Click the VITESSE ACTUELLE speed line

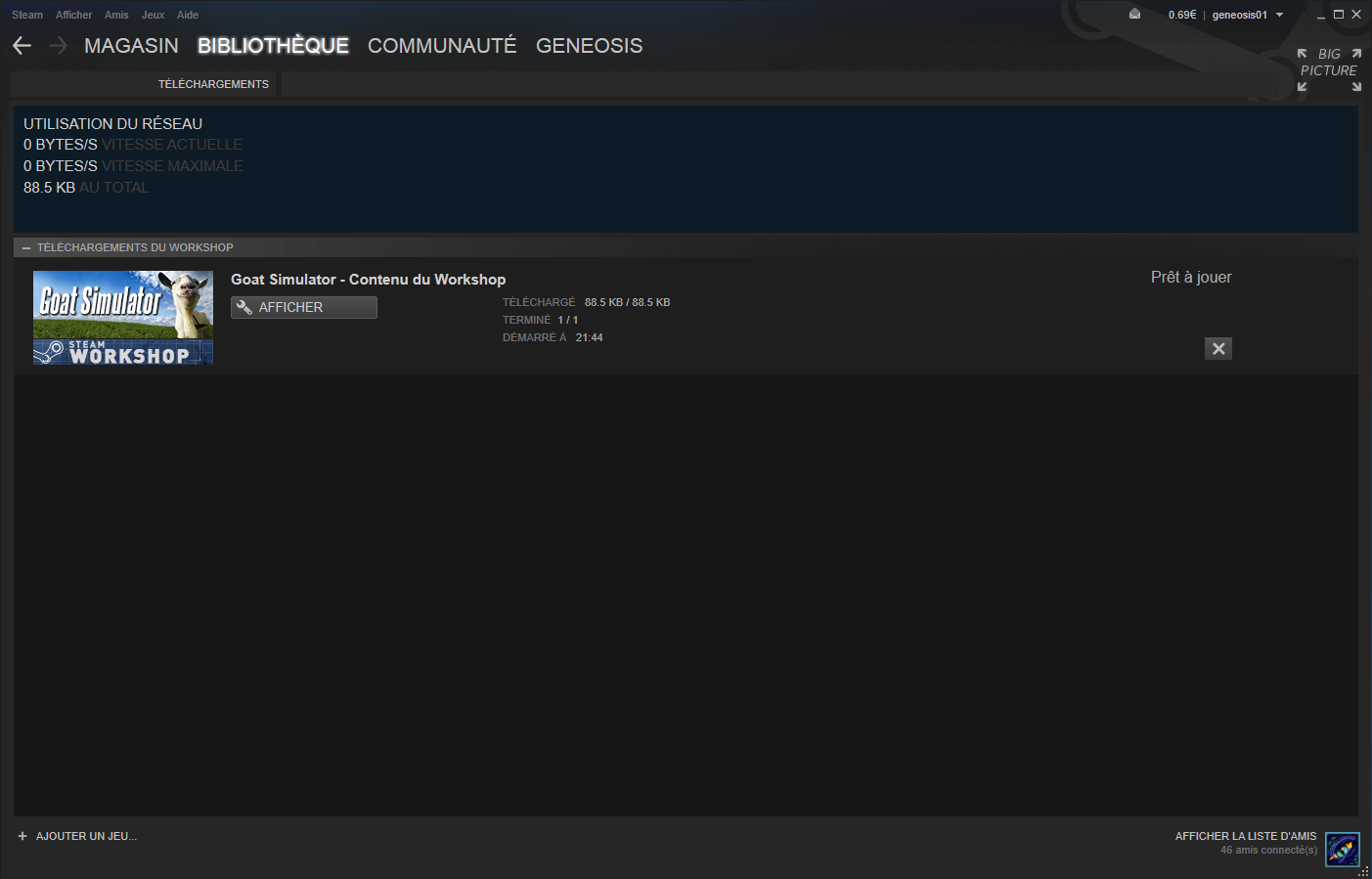(133, 145)
